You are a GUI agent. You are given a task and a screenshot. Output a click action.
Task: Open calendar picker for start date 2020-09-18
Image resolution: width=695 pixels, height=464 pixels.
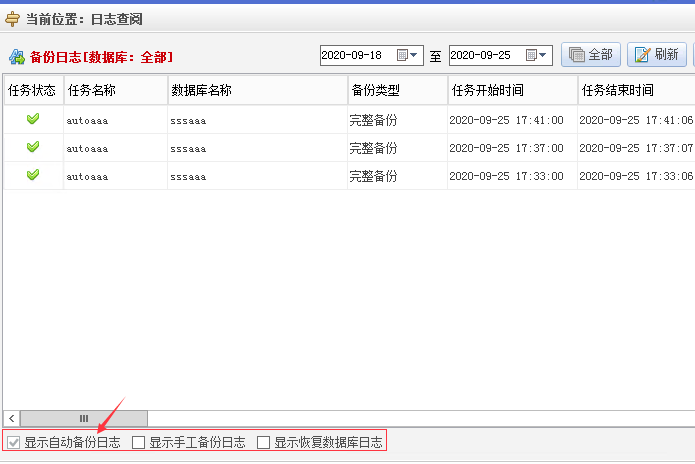pyautogui.click(x=403, y=56)
